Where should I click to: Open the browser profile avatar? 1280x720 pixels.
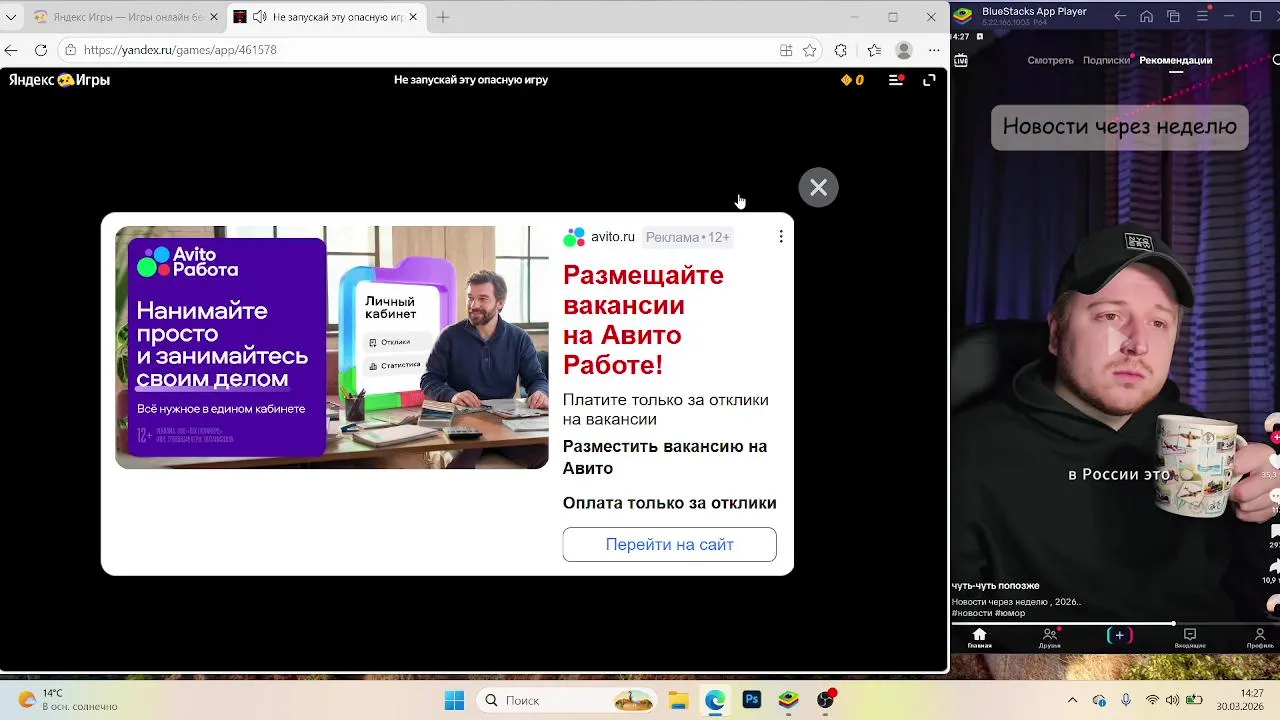[904, 50]
